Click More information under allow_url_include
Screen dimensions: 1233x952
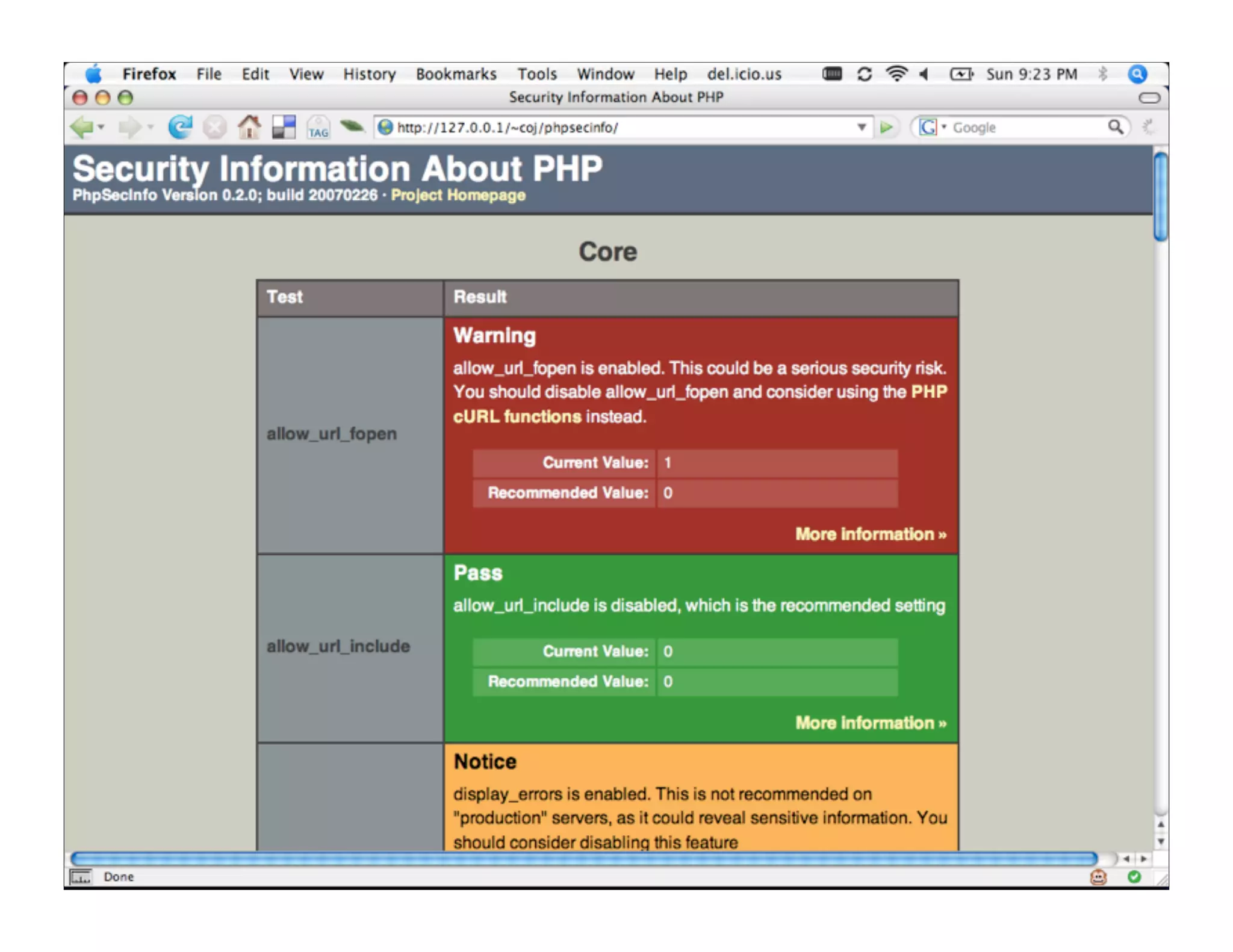pos(871,723)
